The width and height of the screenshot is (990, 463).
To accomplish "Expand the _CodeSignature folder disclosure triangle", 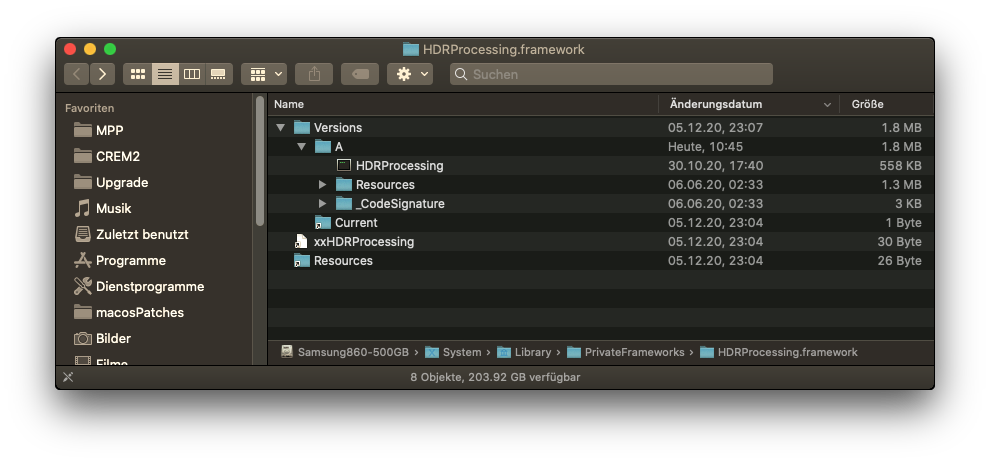I will pyautogui.click(x=322, y=204).
